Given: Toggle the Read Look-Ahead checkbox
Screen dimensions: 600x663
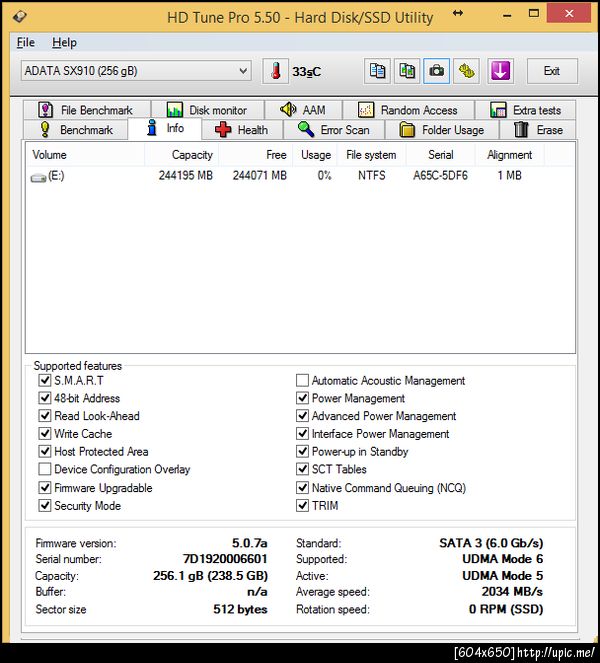Looking at the screenshot, I should tap(45, 416).
